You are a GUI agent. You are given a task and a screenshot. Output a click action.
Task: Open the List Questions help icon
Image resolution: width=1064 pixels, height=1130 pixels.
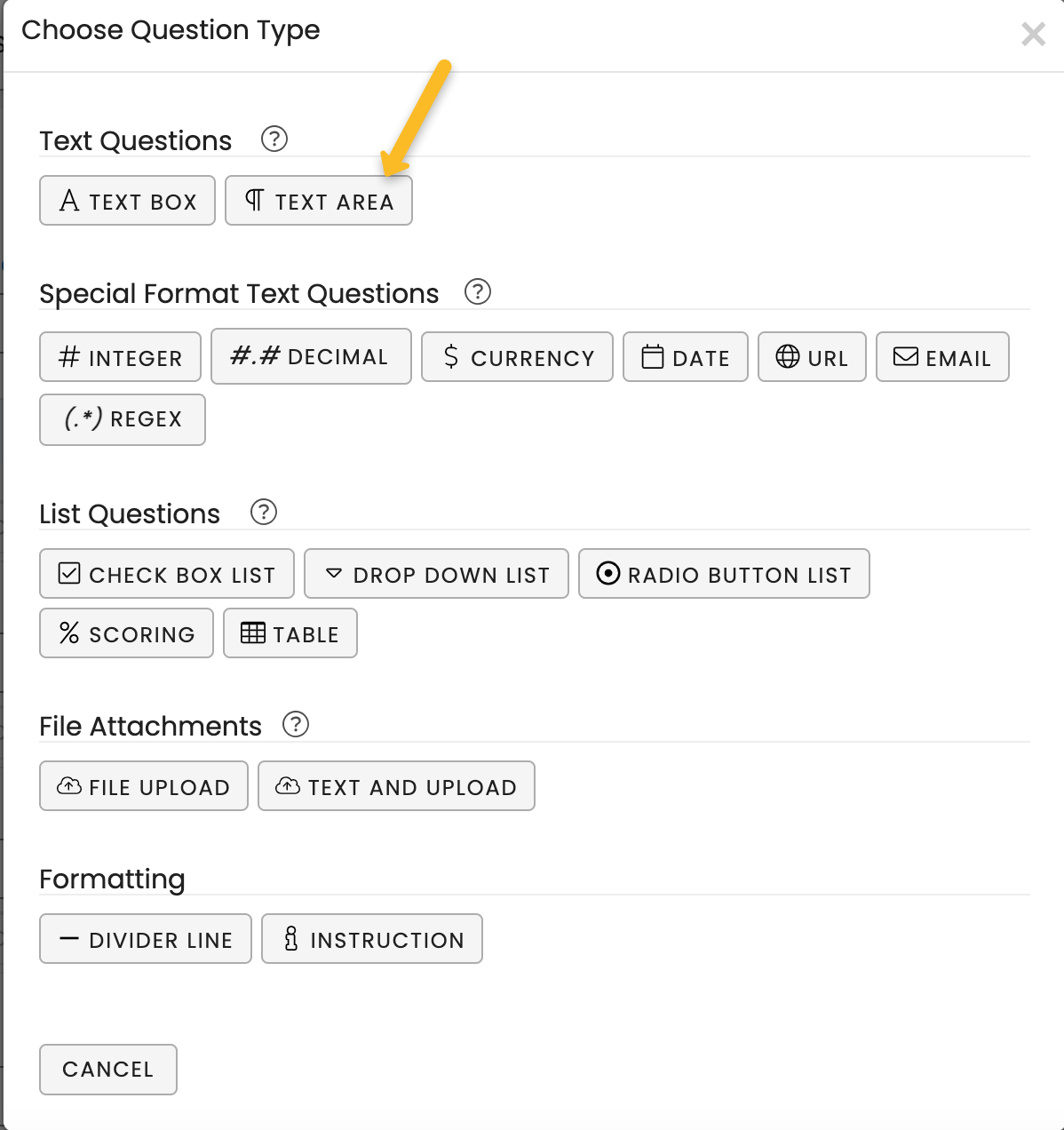(262, 512)
